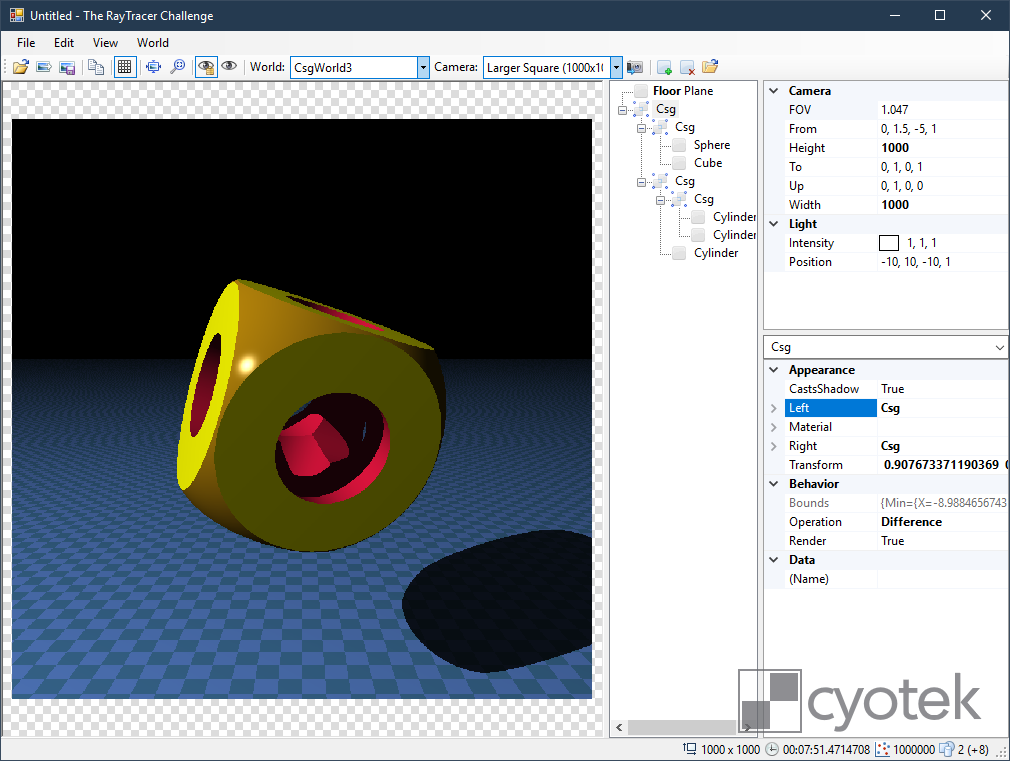Viewport: 1010px width, 761px height.
Task: Add a new camera with the green plus icon
Action: 664,67
